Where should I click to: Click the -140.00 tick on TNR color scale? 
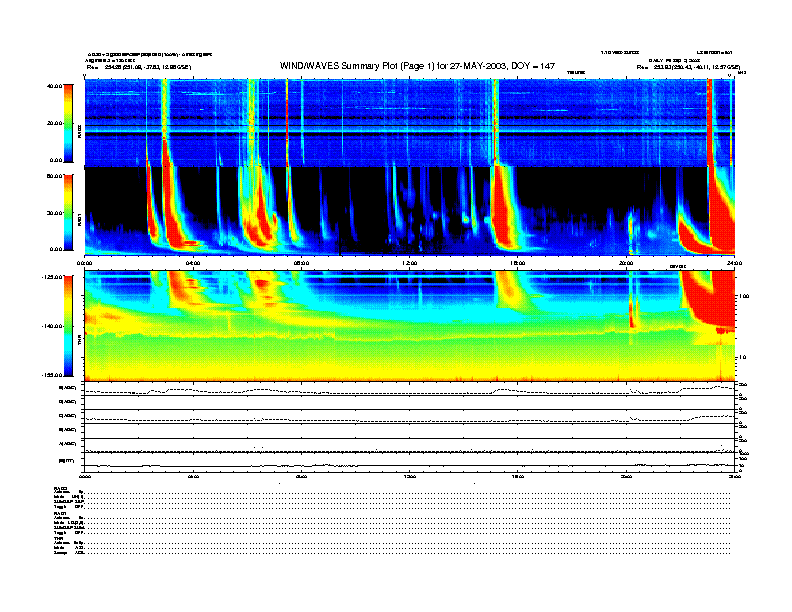pos(53,326)
